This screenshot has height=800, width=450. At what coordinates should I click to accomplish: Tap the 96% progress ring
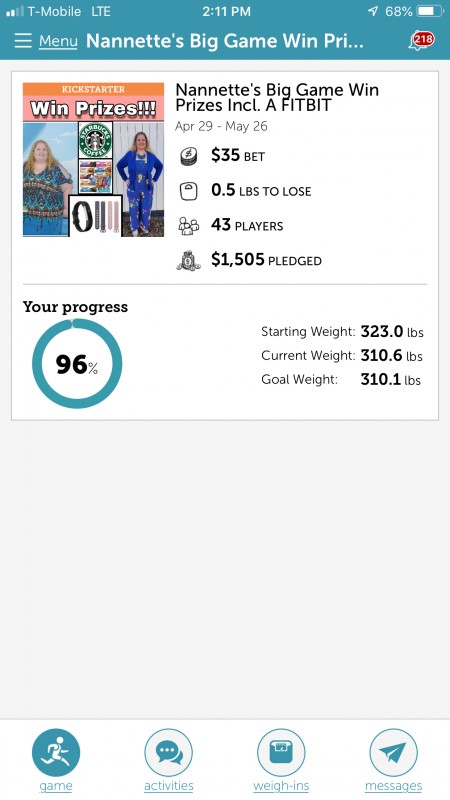coord(77,364)
